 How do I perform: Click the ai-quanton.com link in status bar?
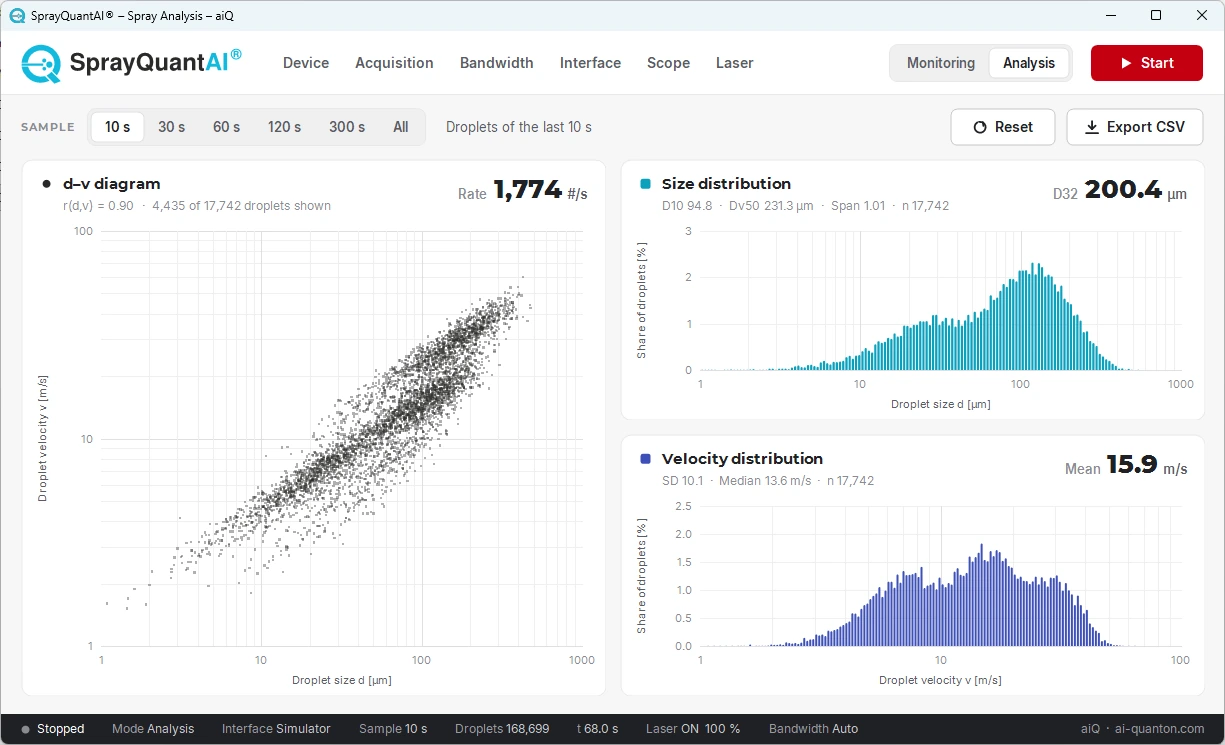[1160, 729]
